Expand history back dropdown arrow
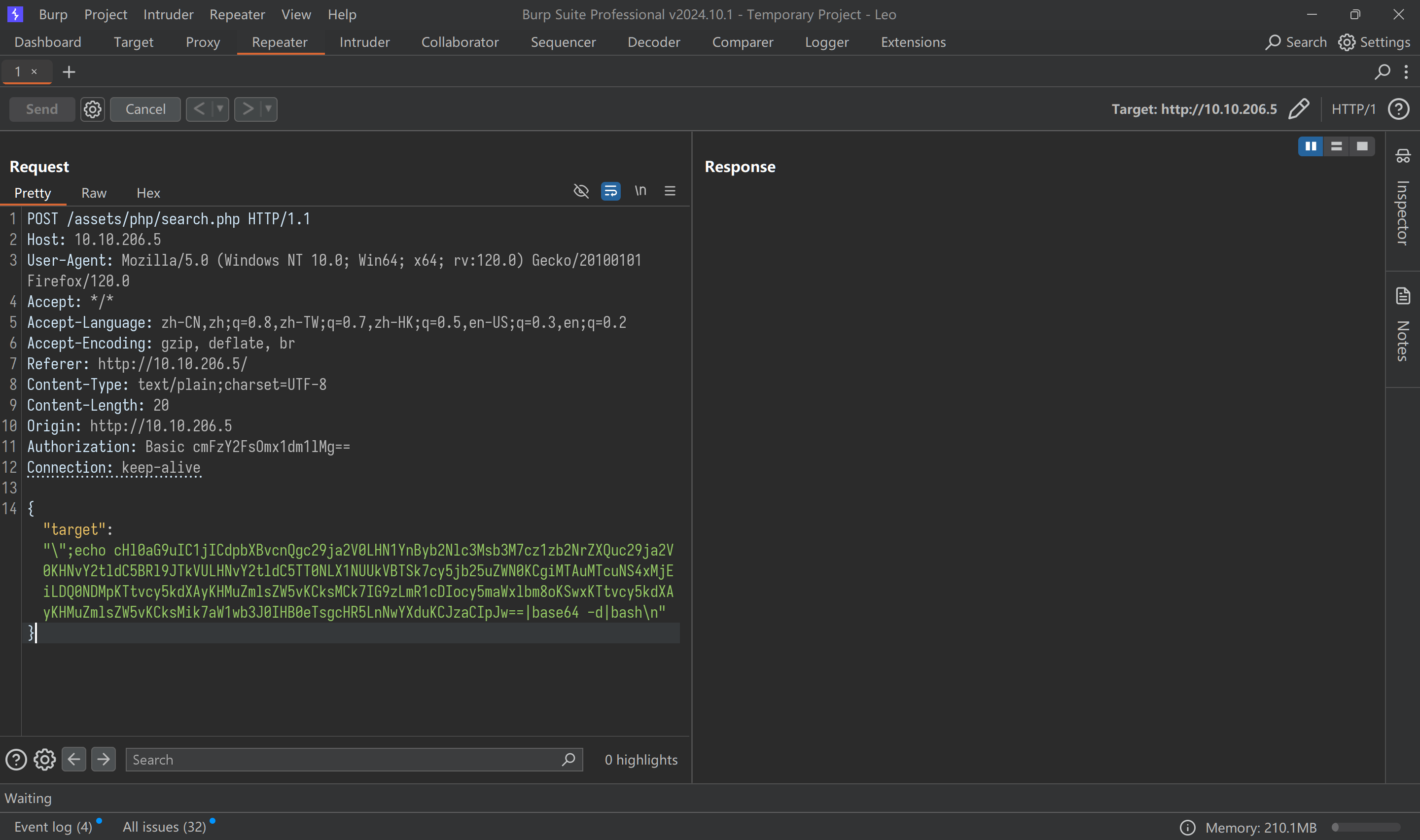Viewport: 1420px width, 840px height. [219, 108]
